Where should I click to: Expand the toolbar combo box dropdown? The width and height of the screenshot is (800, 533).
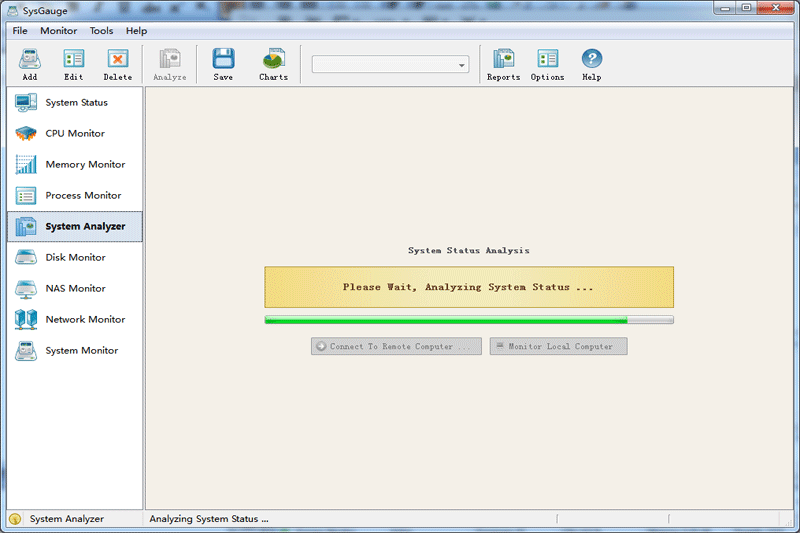(x=462, y=65)
